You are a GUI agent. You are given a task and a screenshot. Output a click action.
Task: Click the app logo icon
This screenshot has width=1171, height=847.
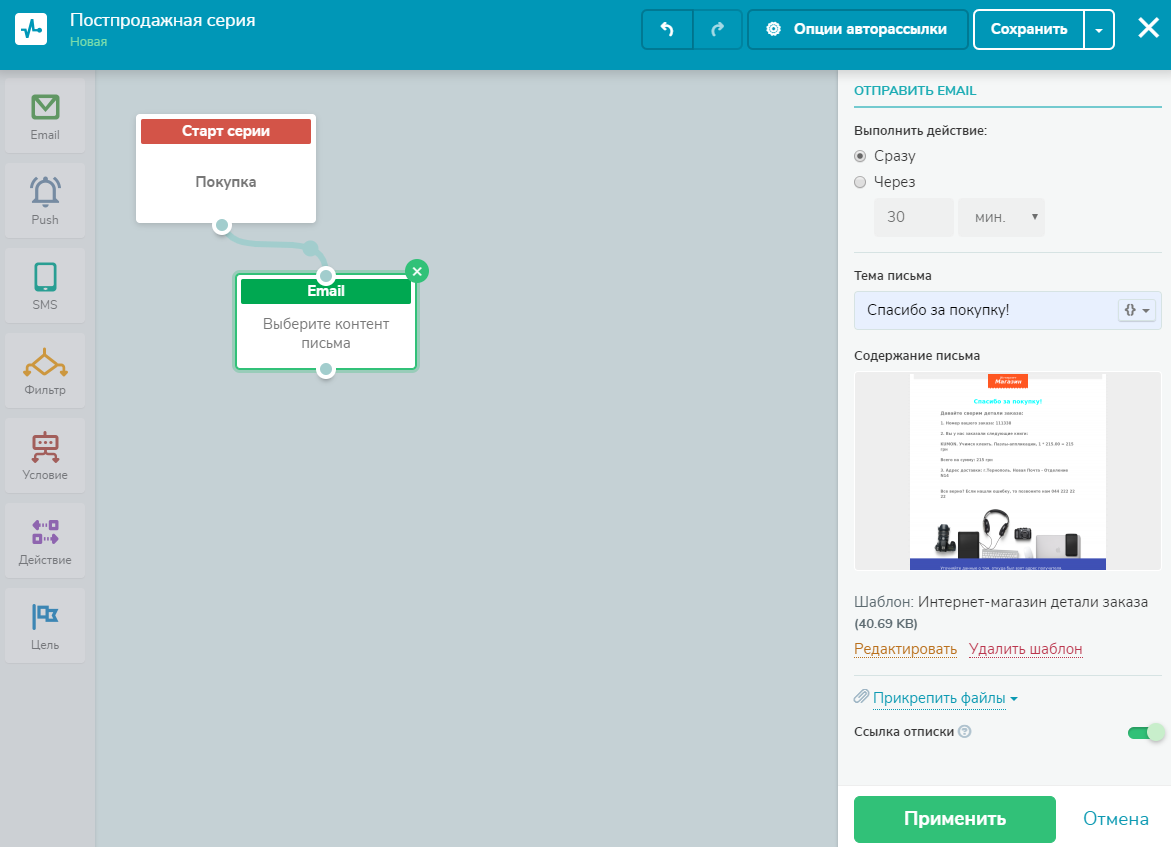[x=31, y=29]
